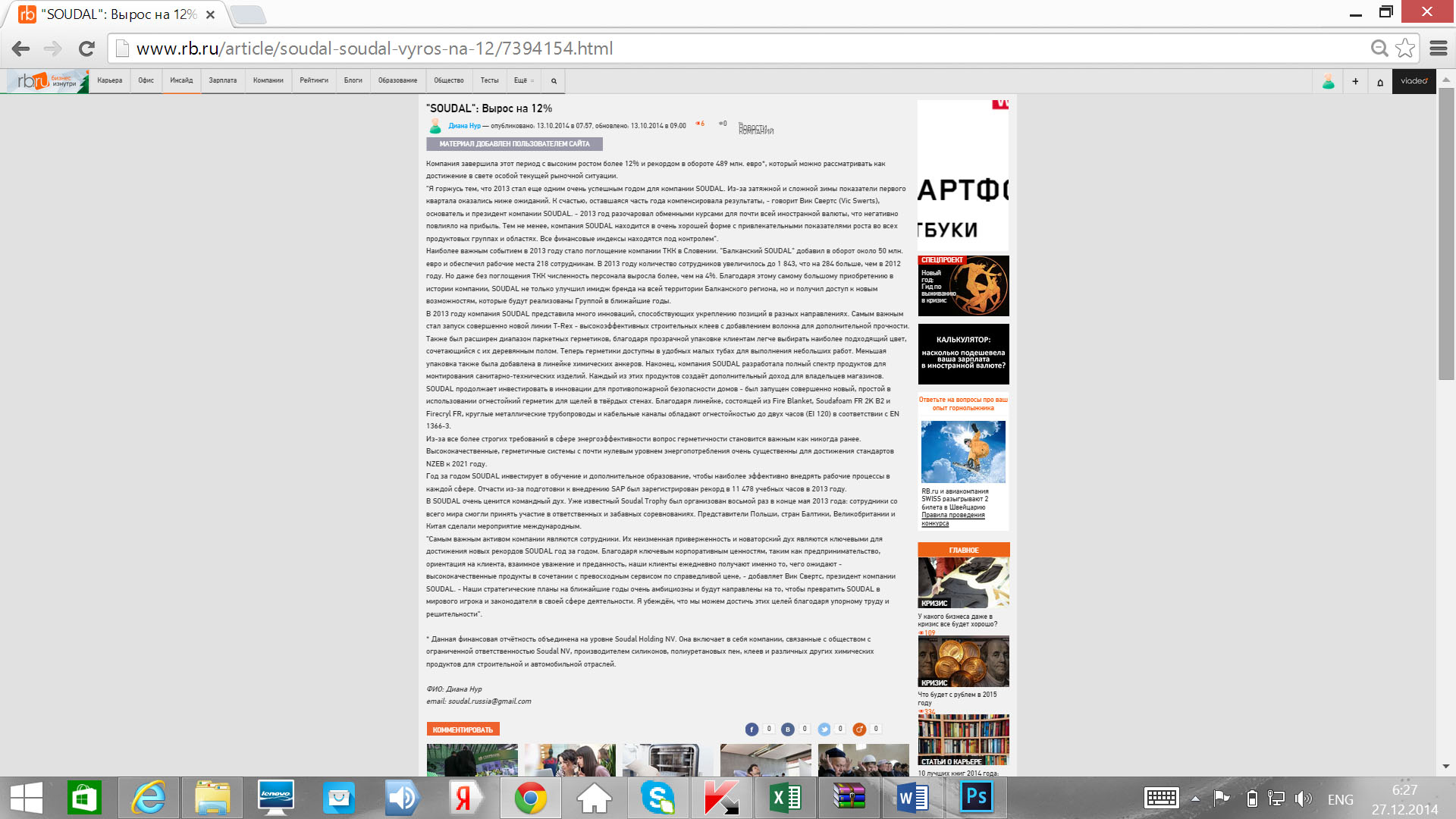Click the author avatar next to Диана Нур
This screenshot has height=819, width=1456.
[x=435, y=126]
